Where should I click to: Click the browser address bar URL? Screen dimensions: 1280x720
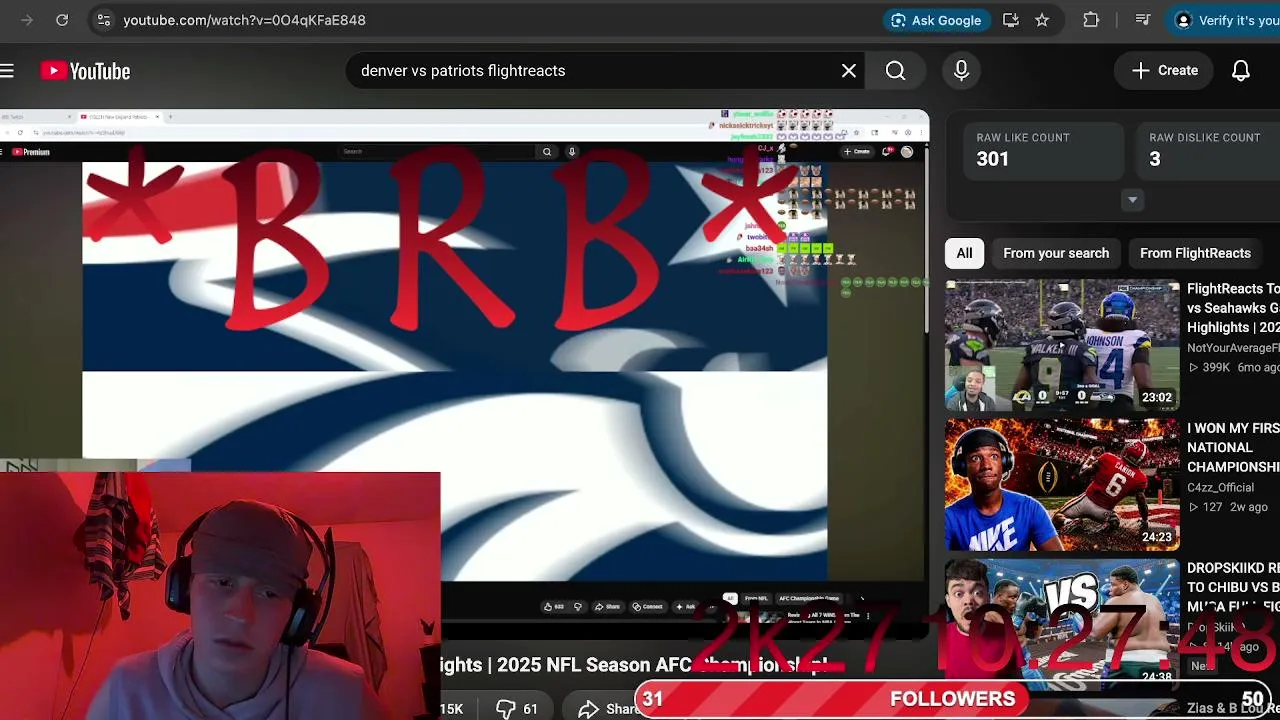click(x=244, y=20)
